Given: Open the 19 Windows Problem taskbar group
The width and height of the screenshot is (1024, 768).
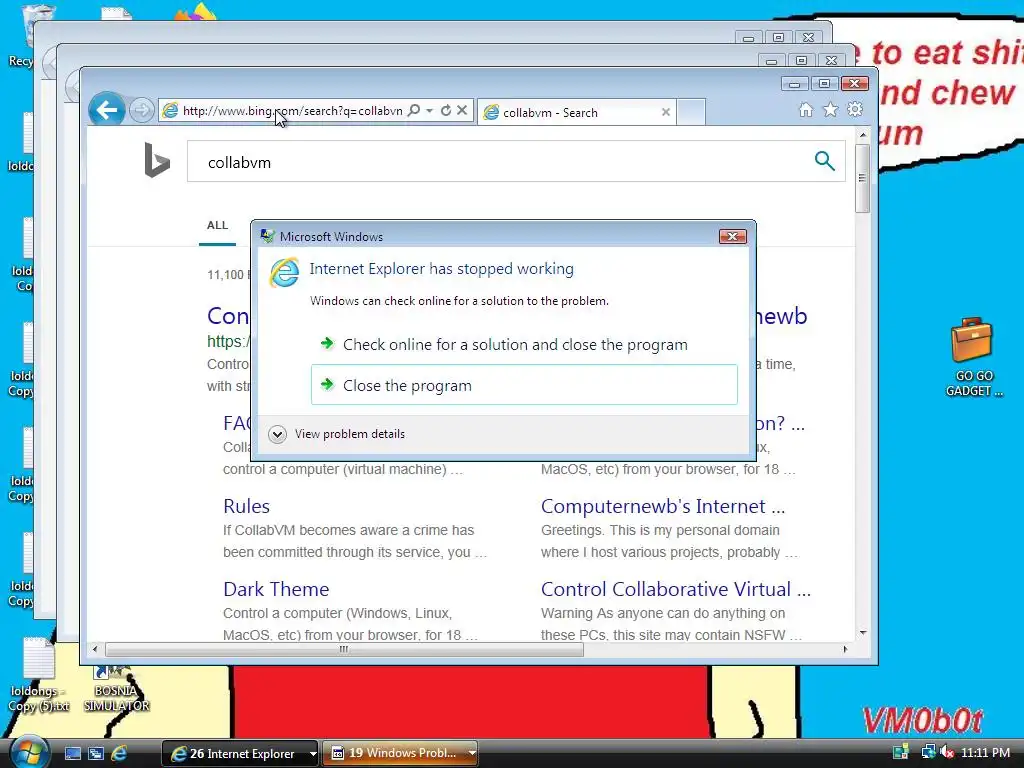Looking at the screenshot, I should tap(400, 753).
